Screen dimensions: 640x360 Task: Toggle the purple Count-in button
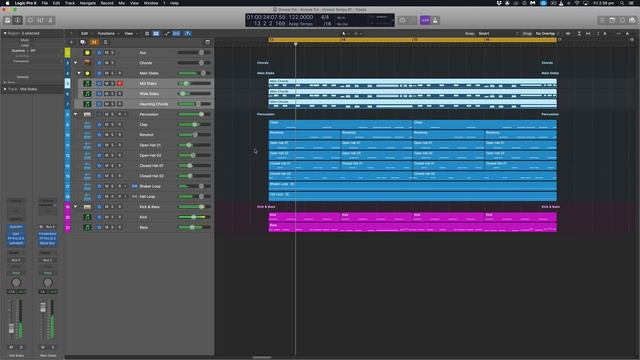click(x=425, y=20)
